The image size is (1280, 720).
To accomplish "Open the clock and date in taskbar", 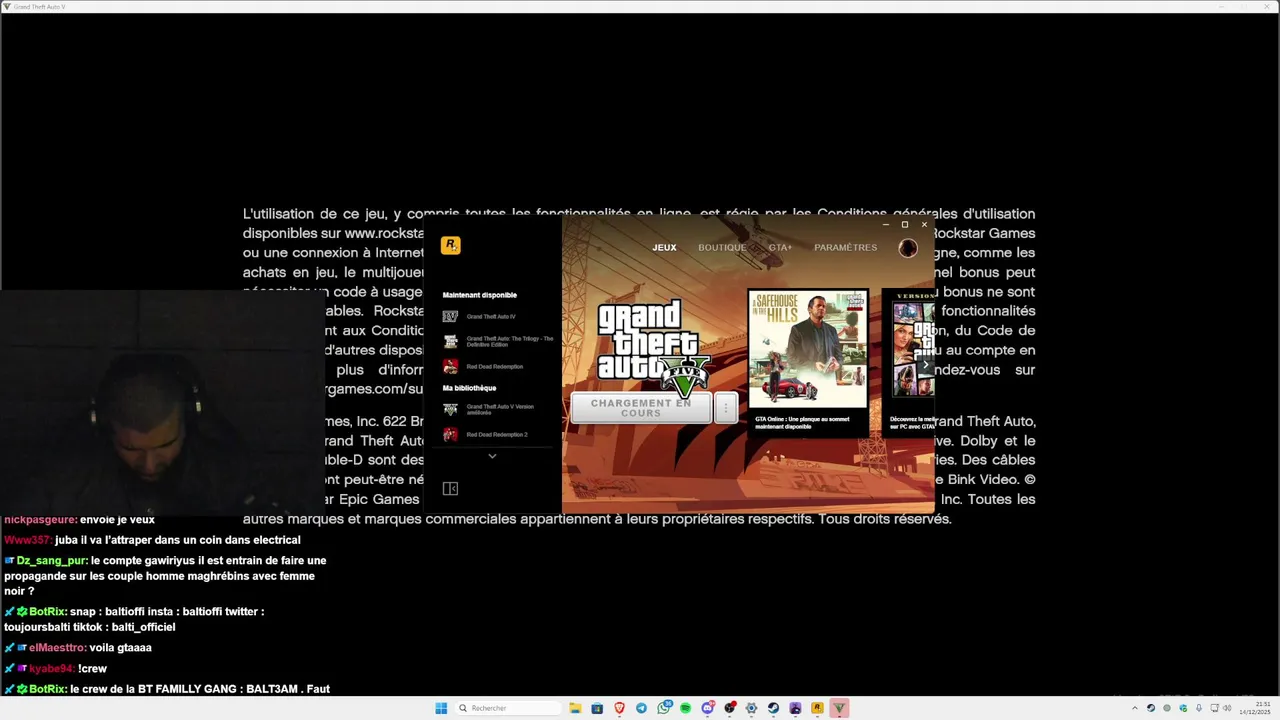I will coord(1255,708).
